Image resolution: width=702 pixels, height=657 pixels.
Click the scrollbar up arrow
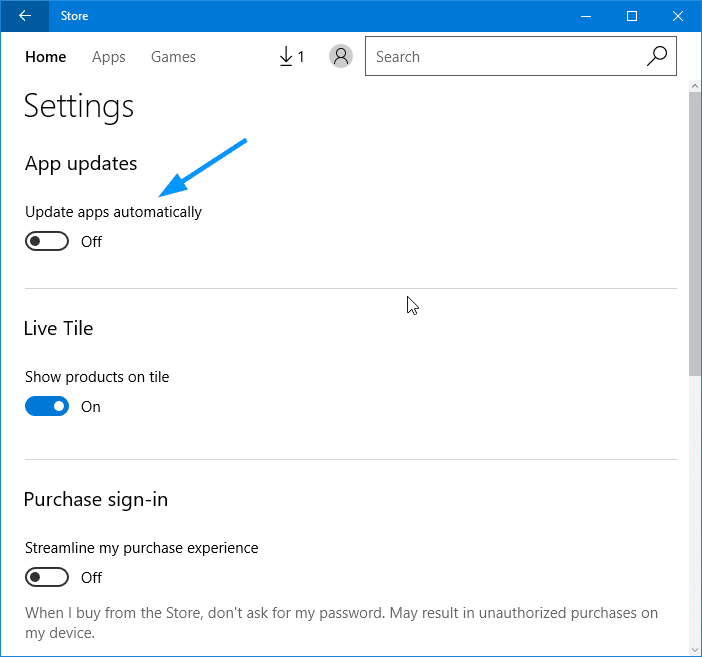(x=694, y=87)
